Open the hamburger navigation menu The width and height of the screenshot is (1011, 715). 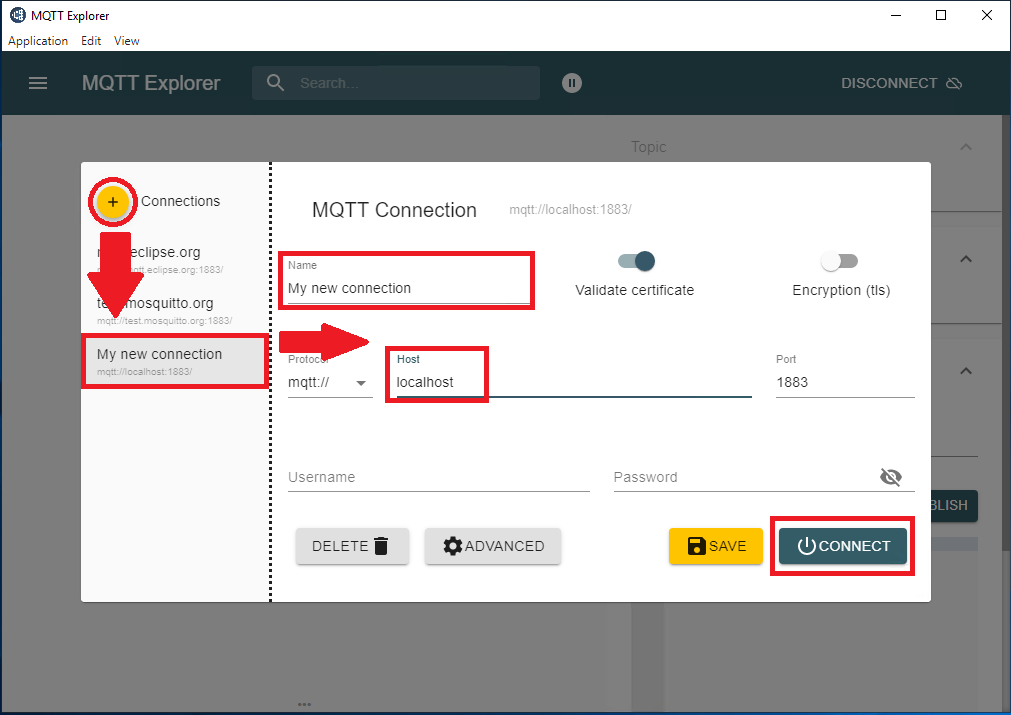(x=38, y=83)
